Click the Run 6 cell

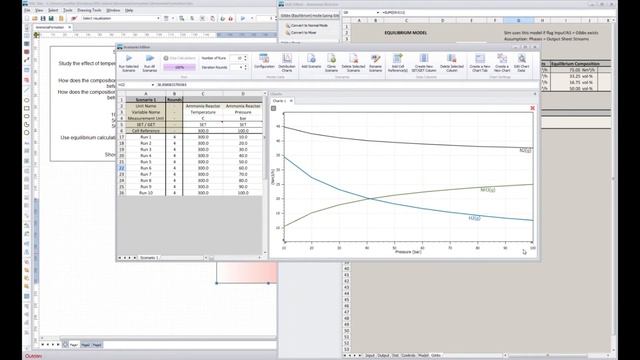[x=146, y=168]
